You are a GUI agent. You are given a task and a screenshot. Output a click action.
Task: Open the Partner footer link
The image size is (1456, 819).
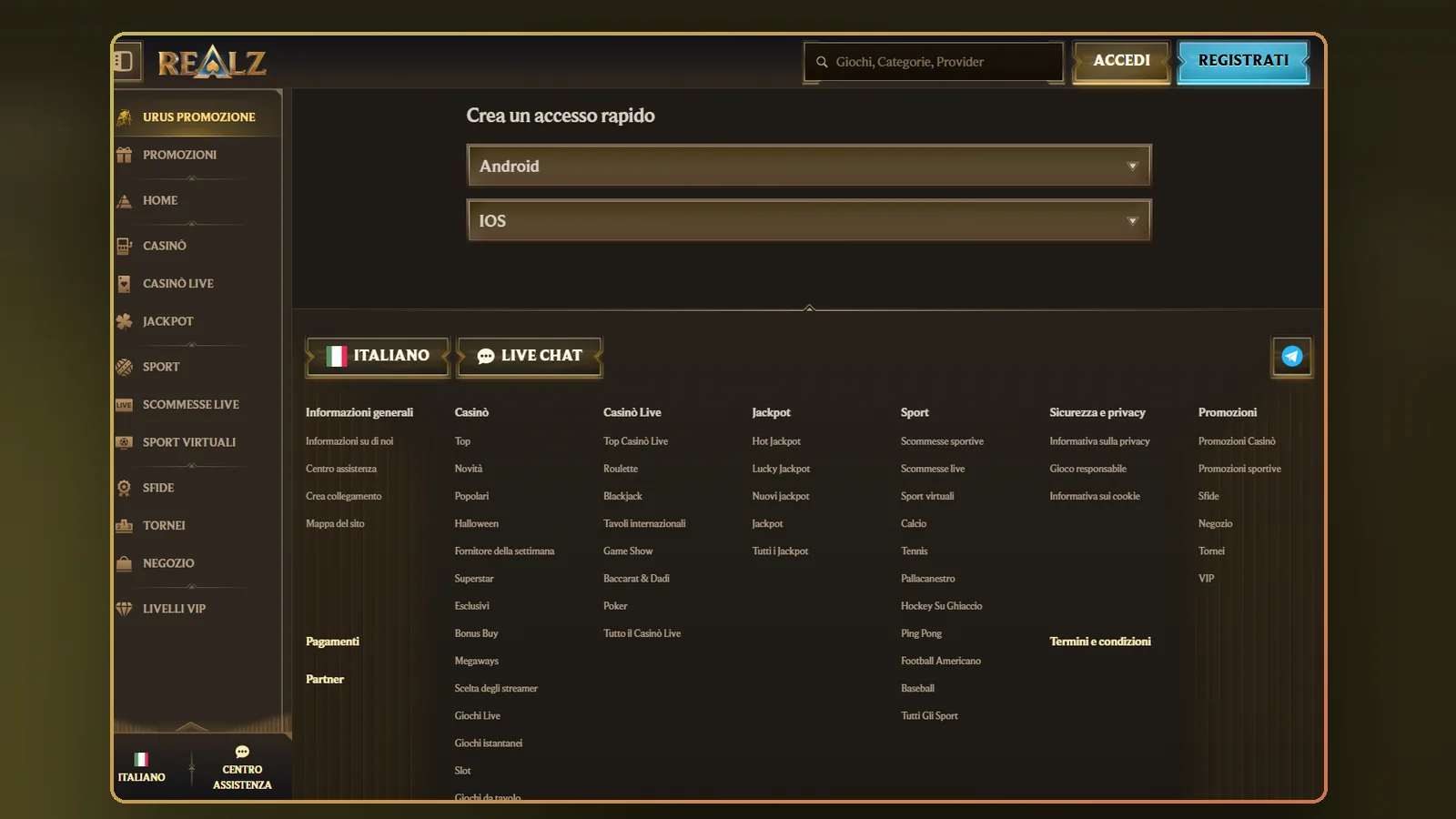325,680
